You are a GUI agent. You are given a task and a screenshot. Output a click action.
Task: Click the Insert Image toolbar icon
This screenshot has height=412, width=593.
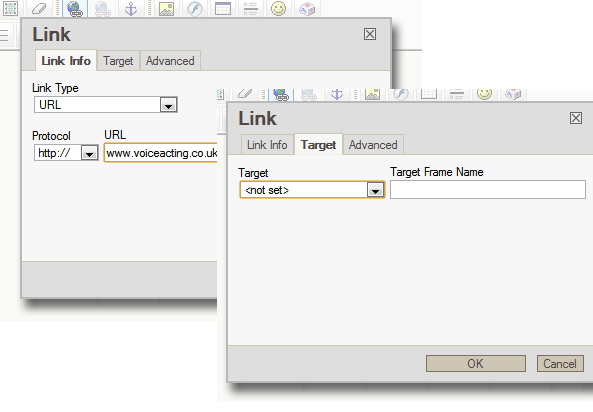[x=166, y=8]
